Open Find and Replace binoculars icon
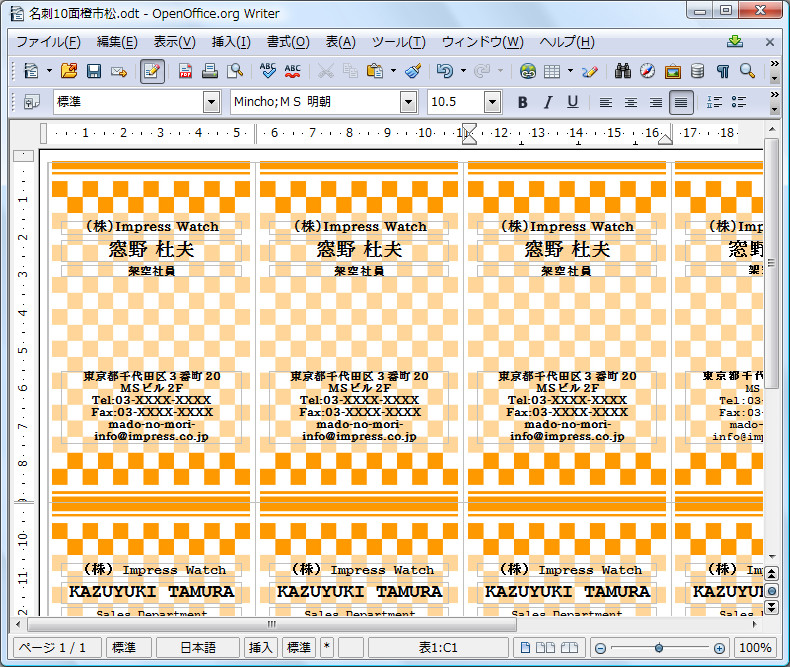 click(x=623, y=71)
